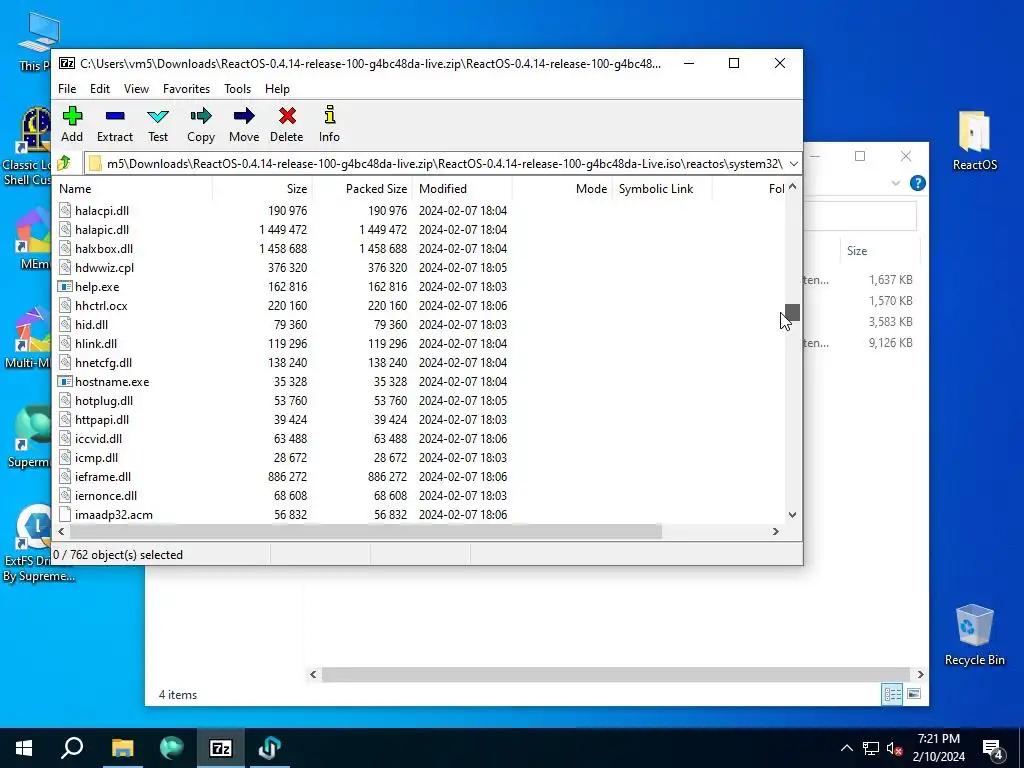Go up one folder level icon
Image resolution: width=1024 pixels, height=768 pixels.
(65, 163)
